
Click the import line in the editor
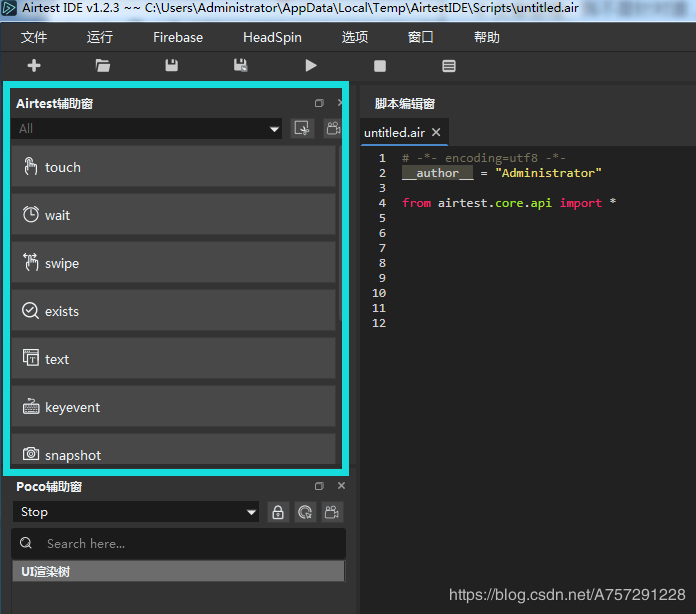[509, 203]
